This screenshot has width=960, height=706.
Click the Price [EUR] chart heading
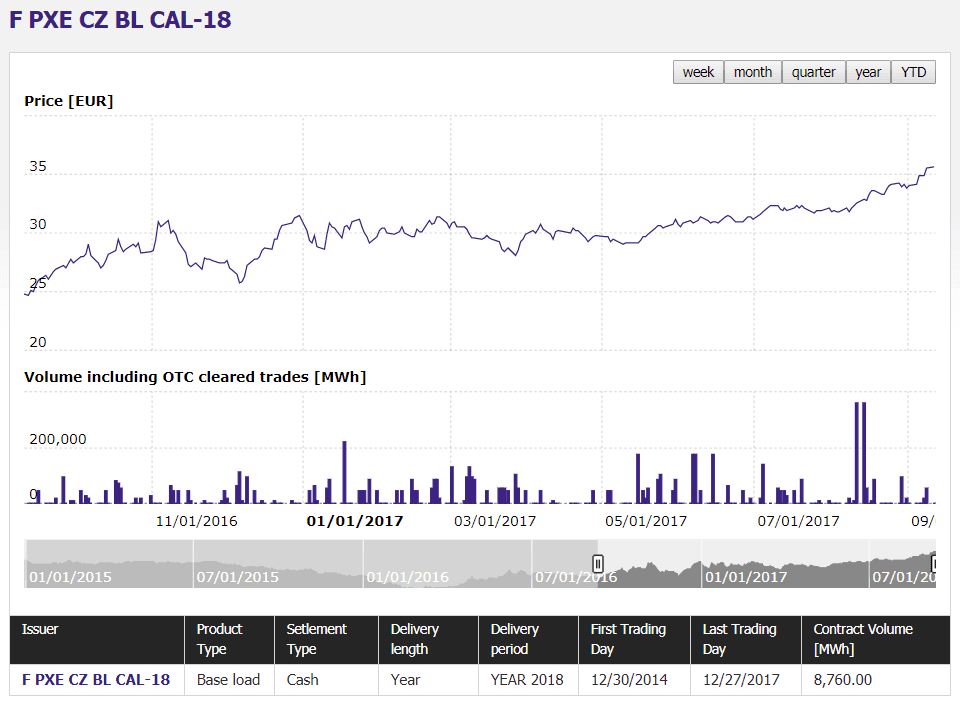[68, 100]
